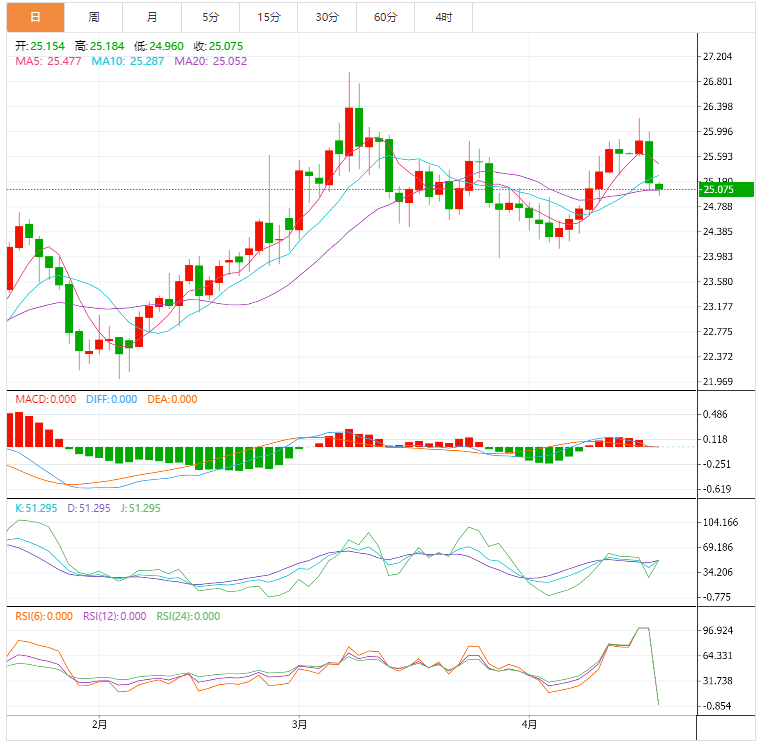
Task: Select the 15分 interval tab
Action: [268, 17]
